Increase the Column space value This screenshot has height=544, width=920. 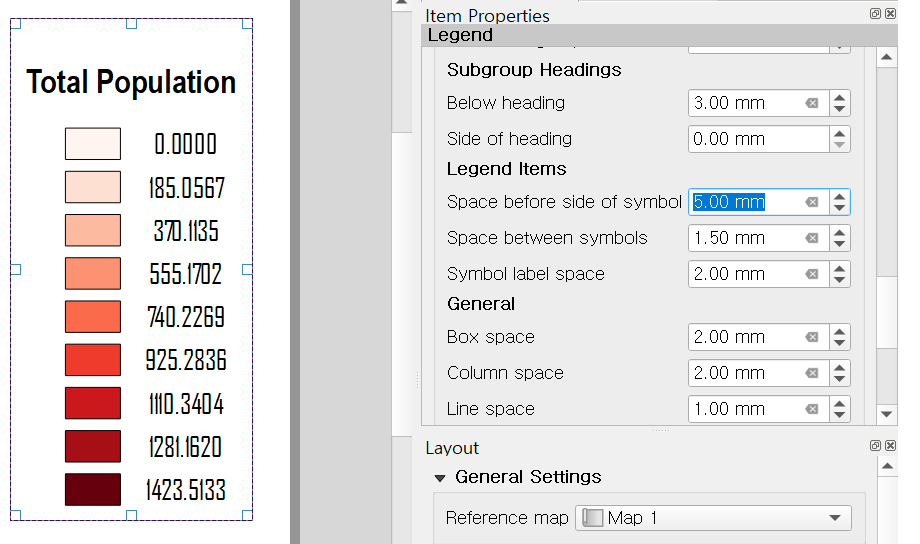pyautogui.click(x=840, y=368)
